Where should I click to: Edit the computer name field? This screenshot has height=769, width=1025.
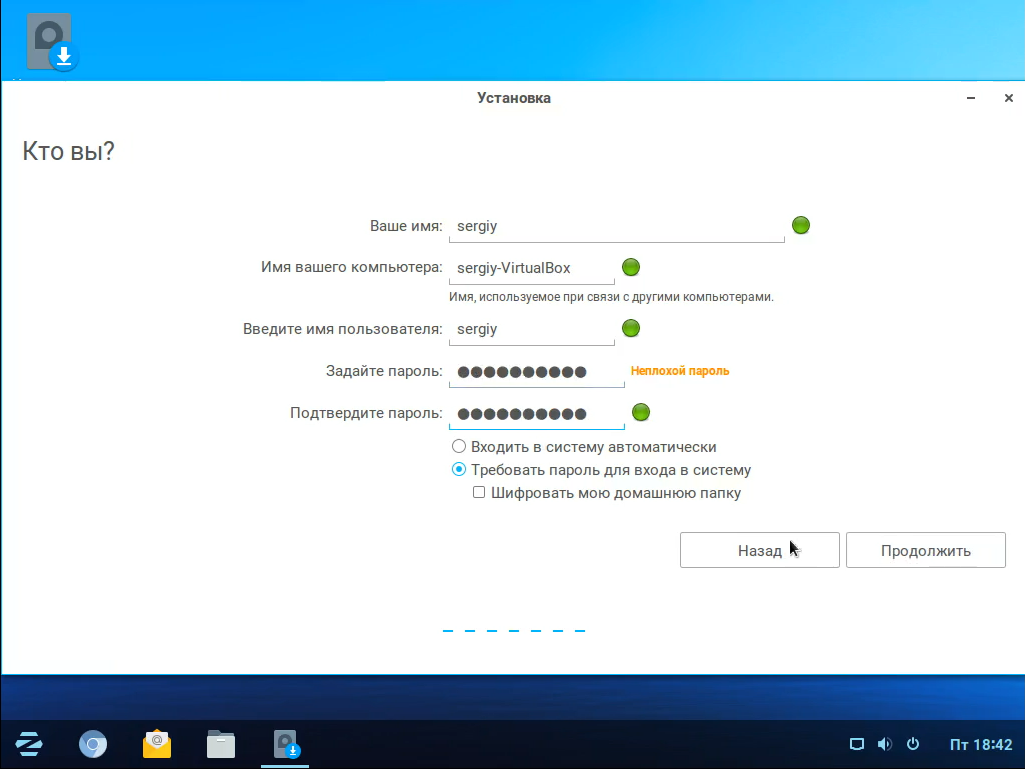[x=531, y=268]
